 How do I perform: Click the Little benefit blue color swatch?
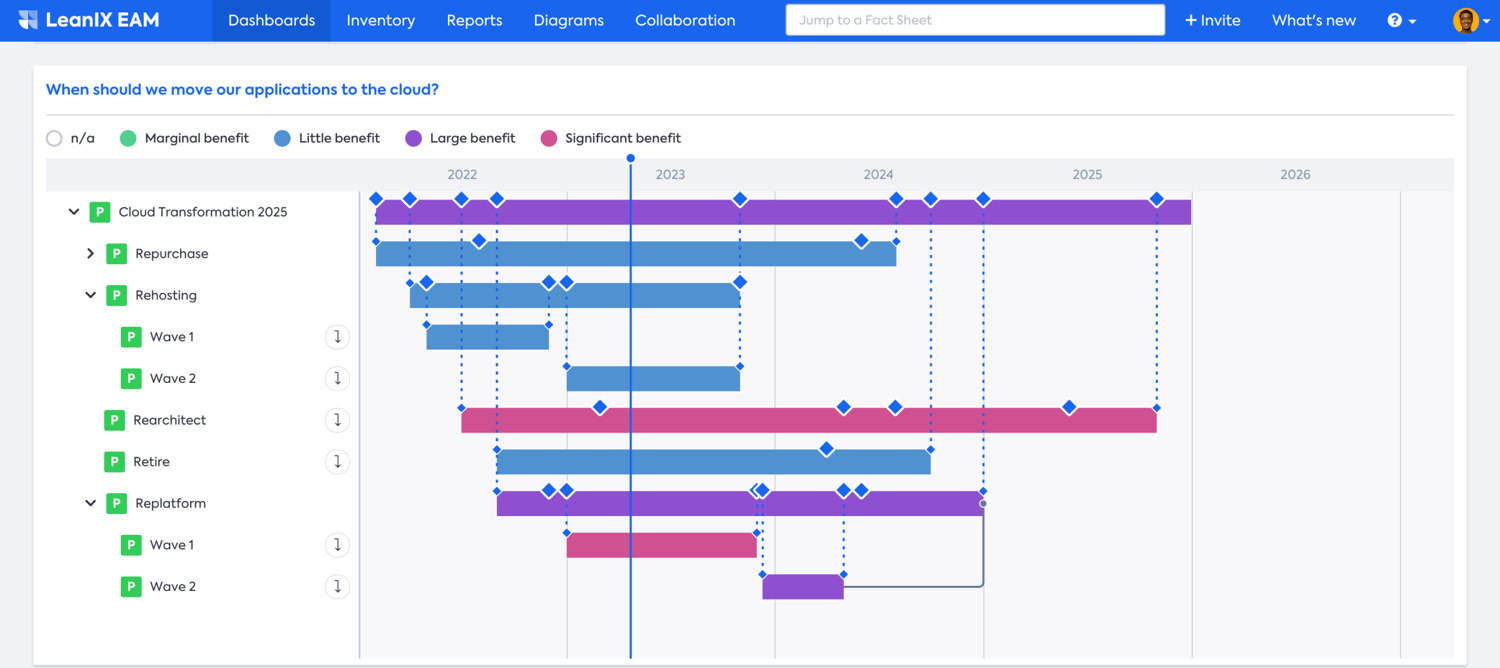[x=282, y=138]
